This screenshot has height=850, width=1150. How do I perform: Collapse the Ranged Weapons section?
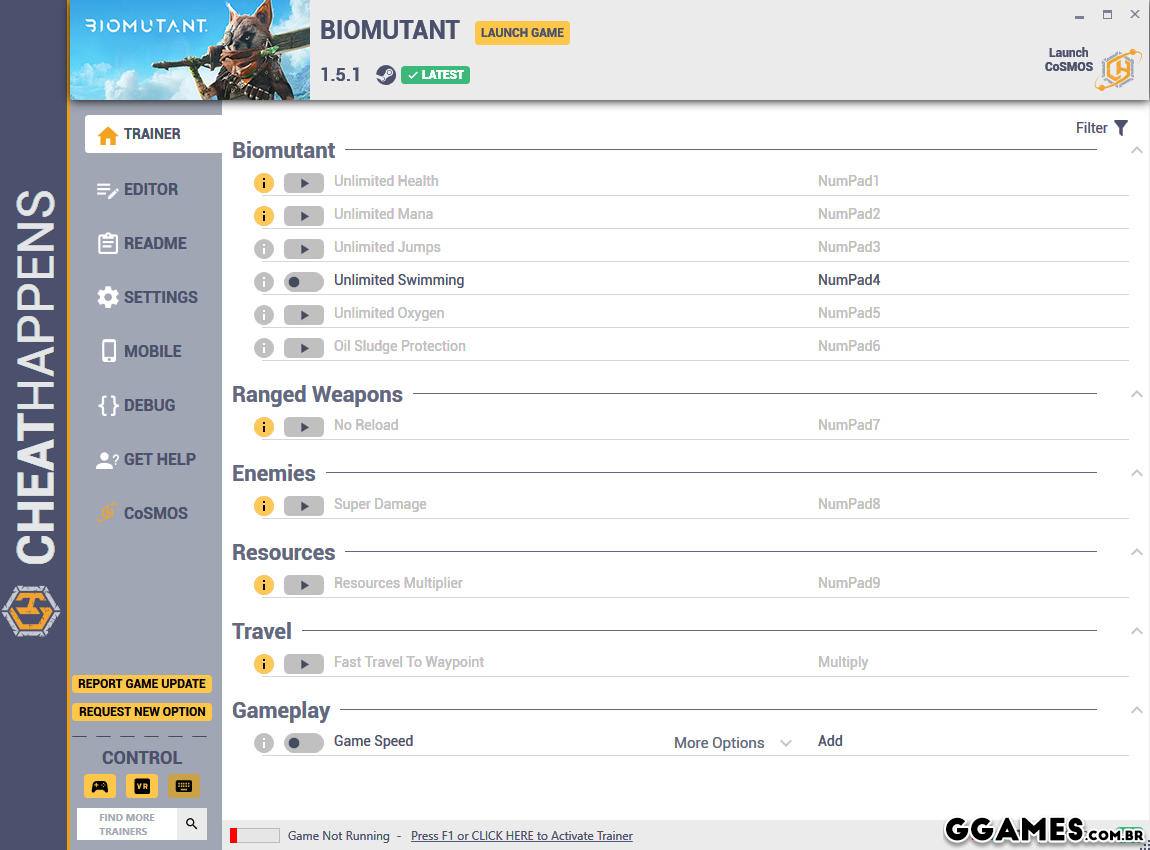click(x=1136, y=395)
